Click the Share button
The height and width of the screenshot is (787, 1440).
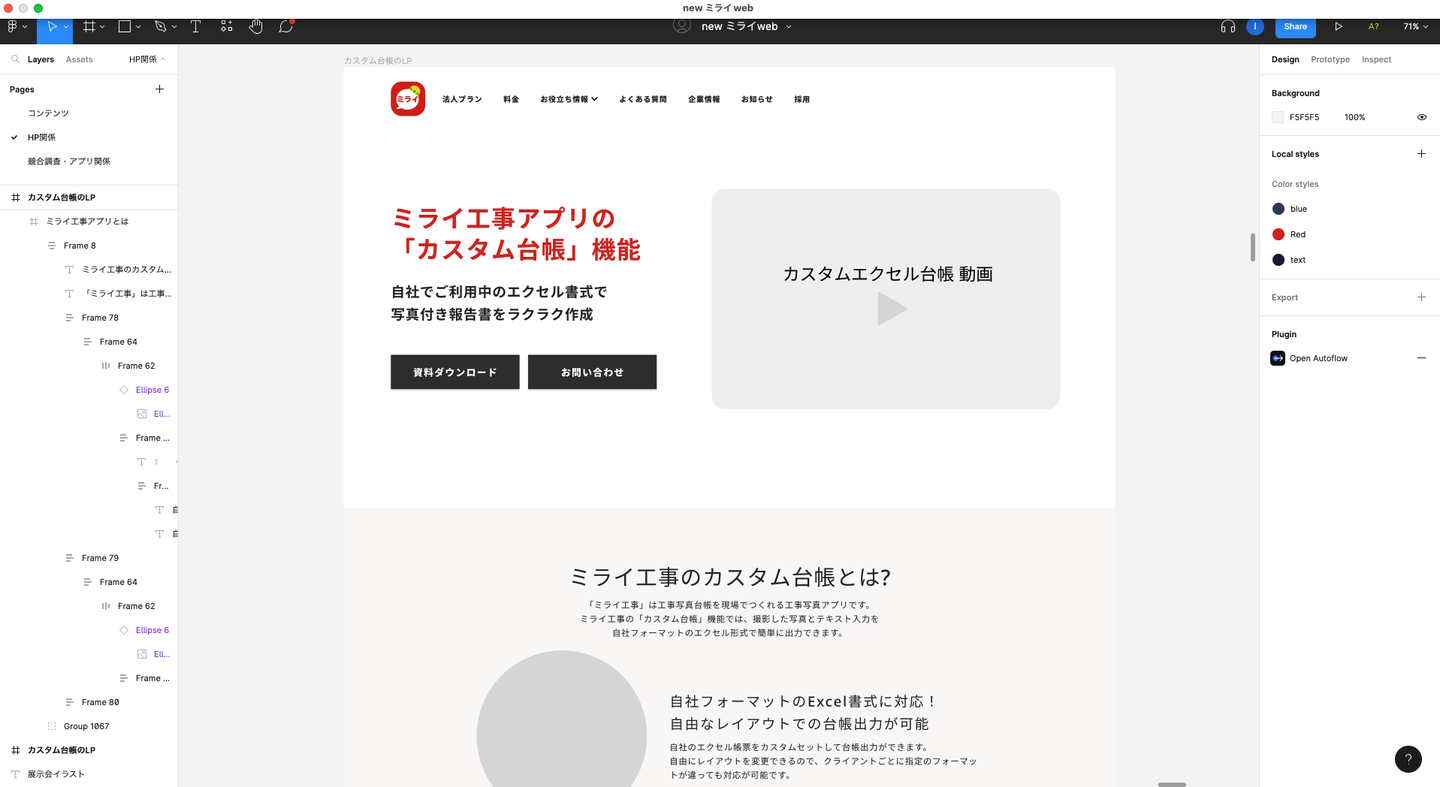coord(1295,27)
